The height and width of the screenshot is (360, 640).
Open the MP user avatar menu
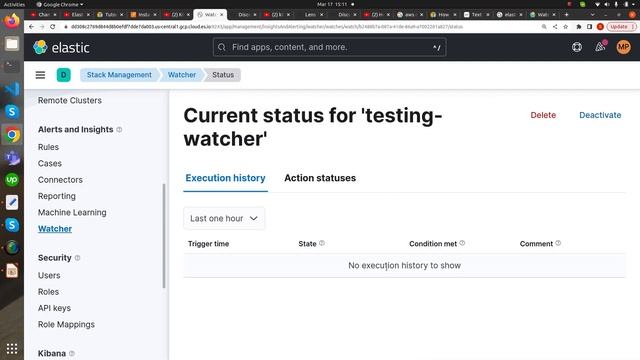point(623,47)
